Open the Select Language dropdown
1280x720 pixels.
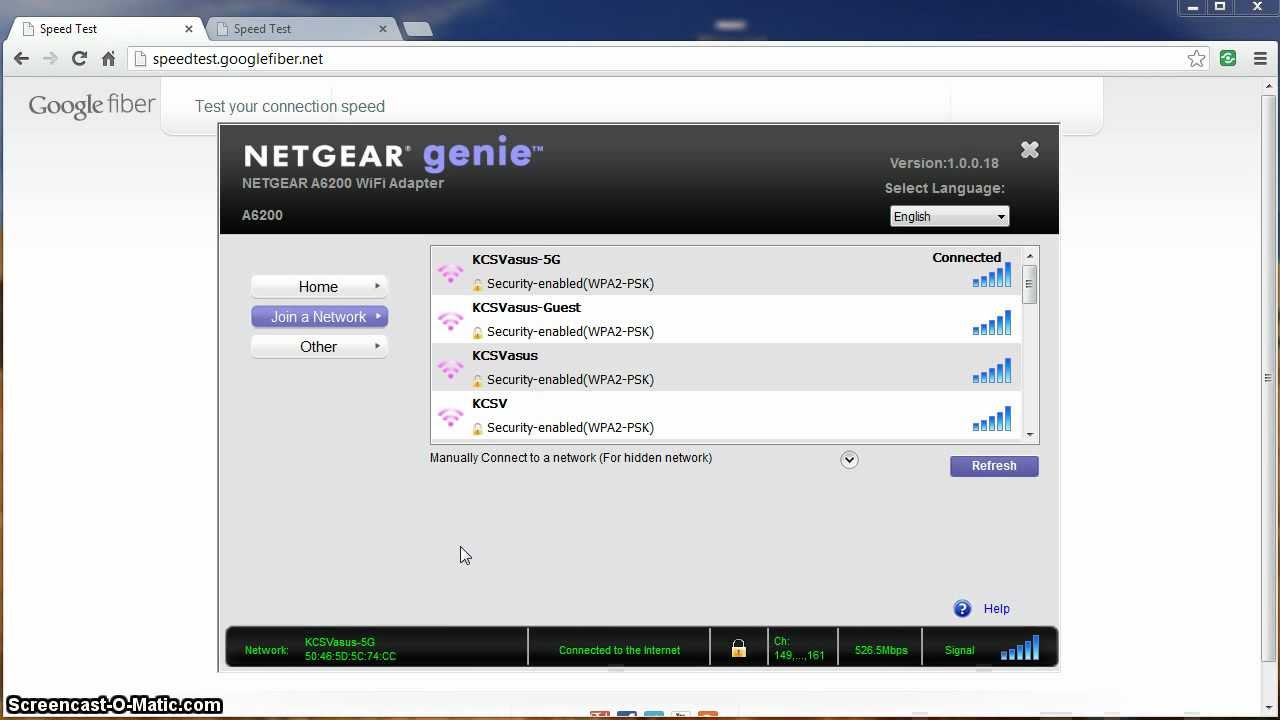pyautogui.click(x=949, y=216)
